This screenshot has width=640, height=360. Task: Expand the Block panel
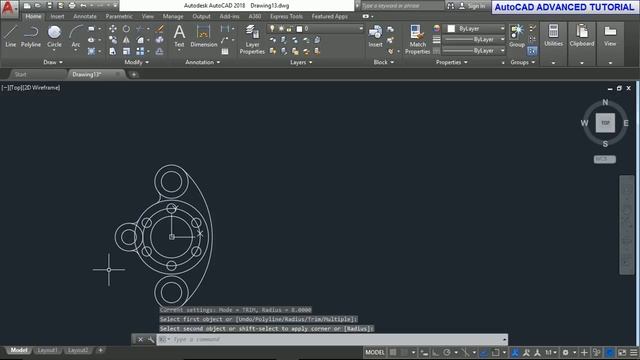coord(384,62)
